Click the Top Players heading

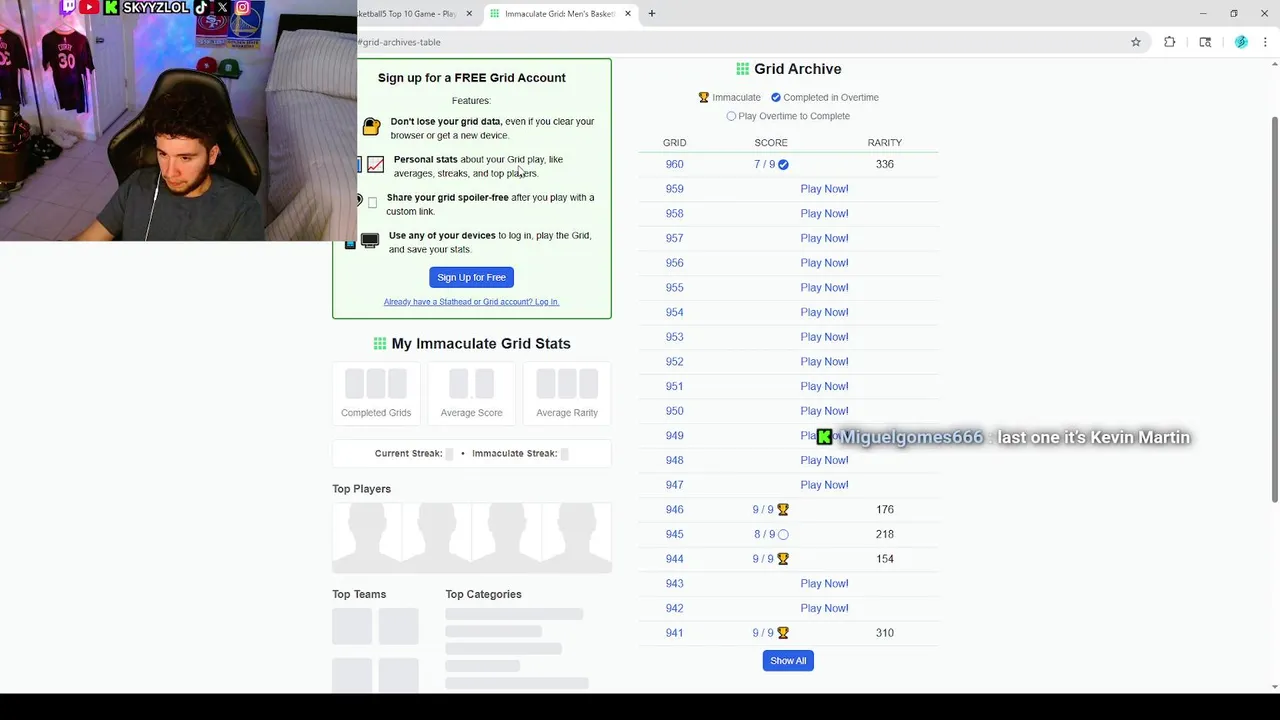point(361,489)
